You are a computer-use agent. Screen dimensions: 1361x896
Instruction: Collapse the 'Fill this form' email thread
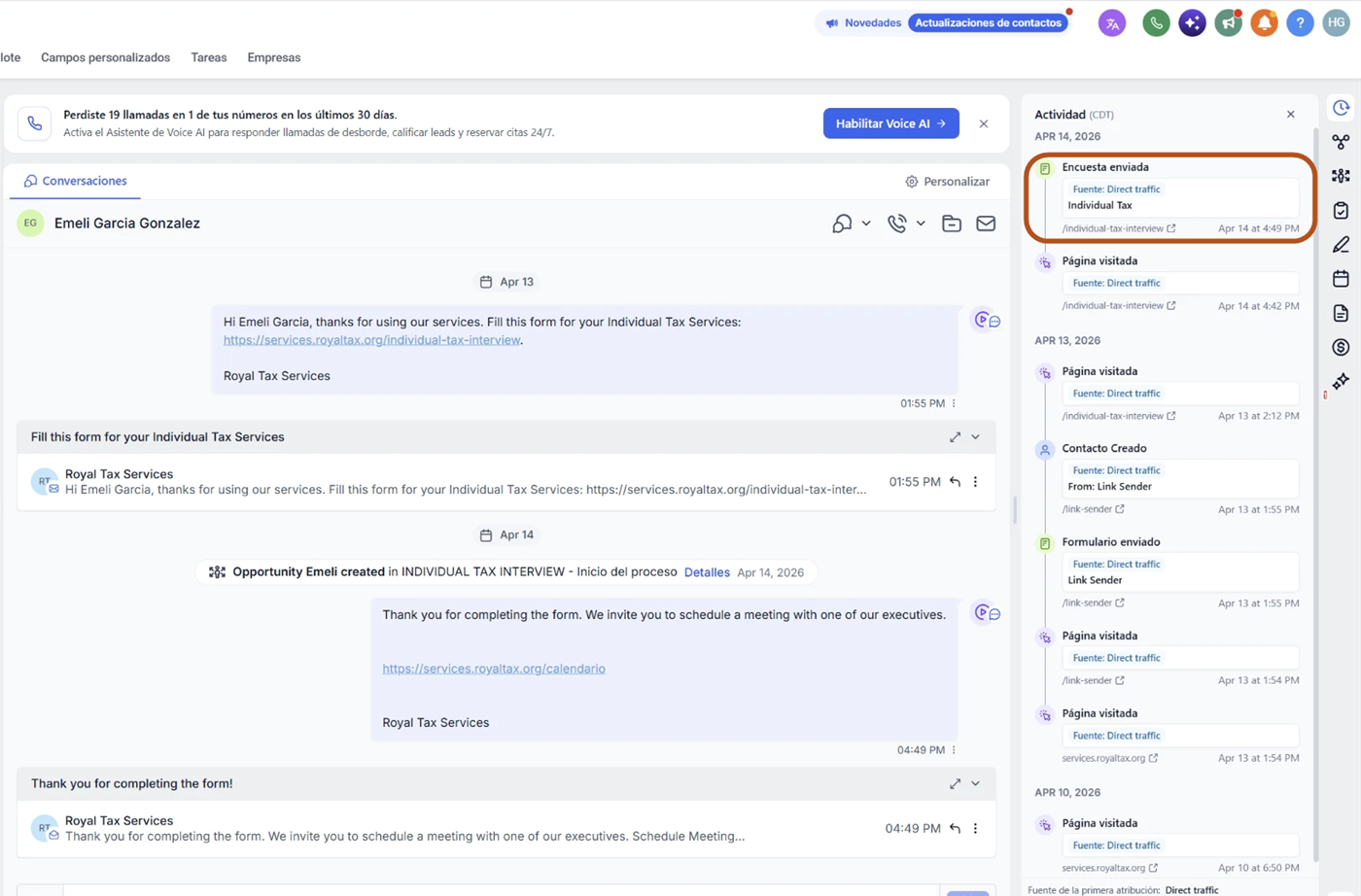[976, 437]
